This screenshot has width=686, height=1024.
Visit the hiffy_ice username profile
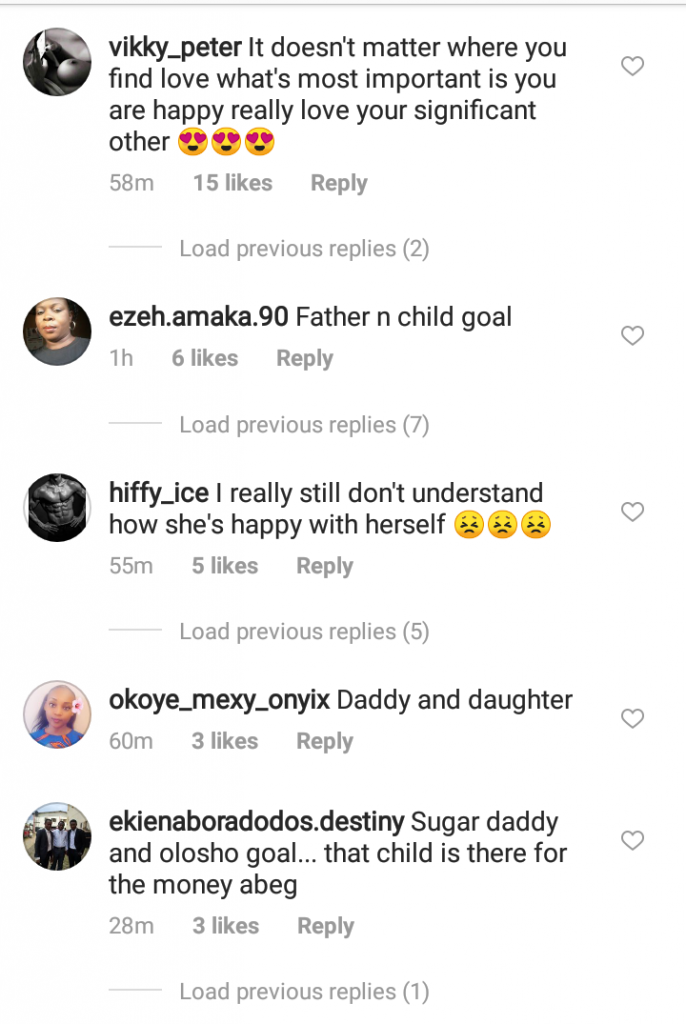(x=158, y=493)
